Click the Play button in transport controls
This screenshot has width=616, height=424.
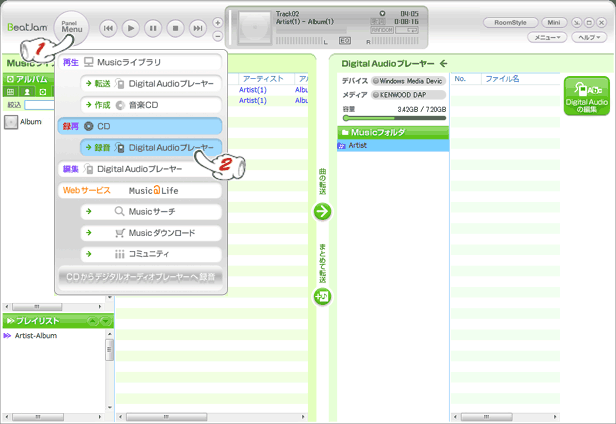pos(131,29)
